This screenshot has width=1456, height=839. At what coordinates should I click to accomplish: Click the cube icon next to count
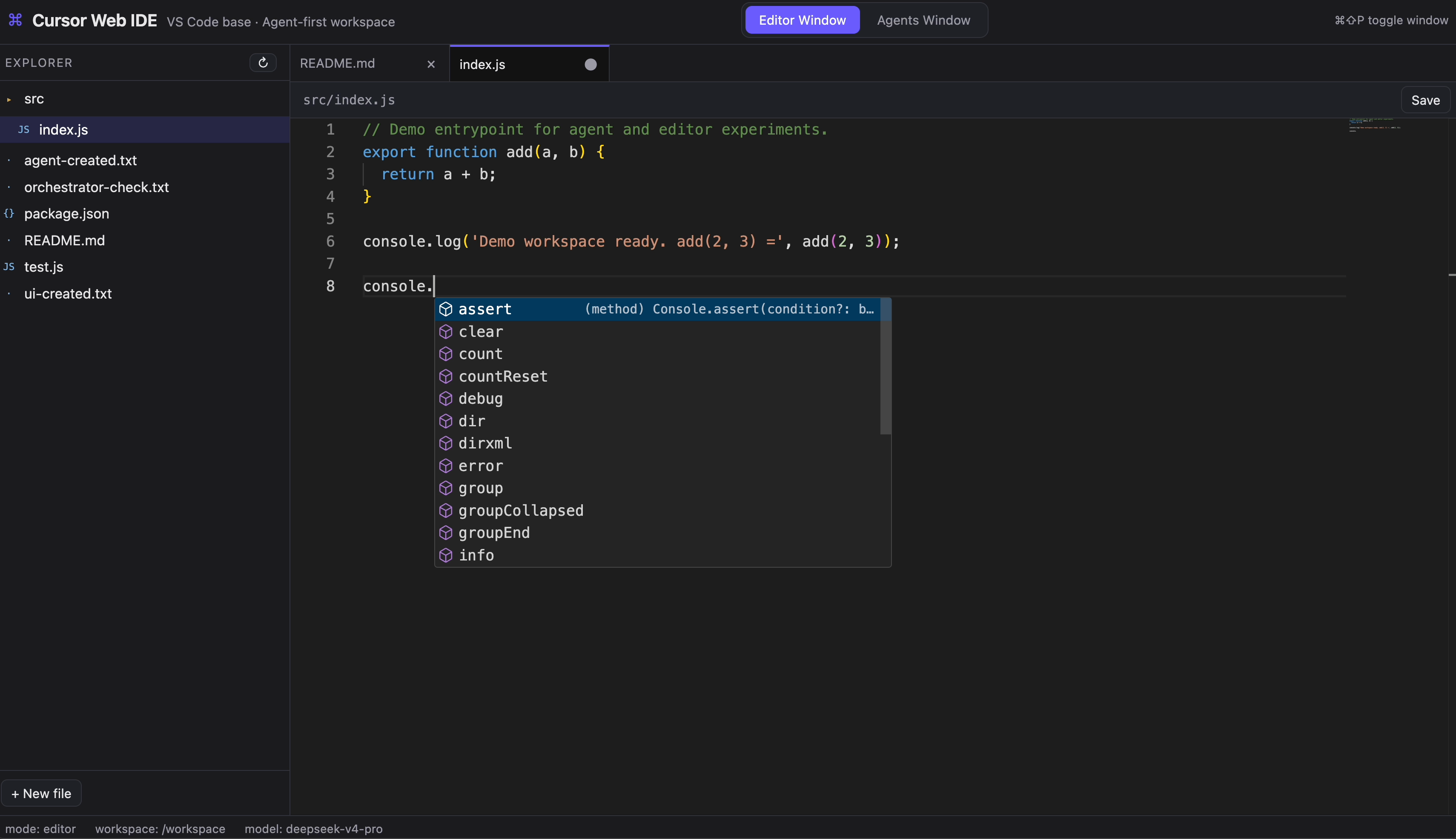pos(446,354)
